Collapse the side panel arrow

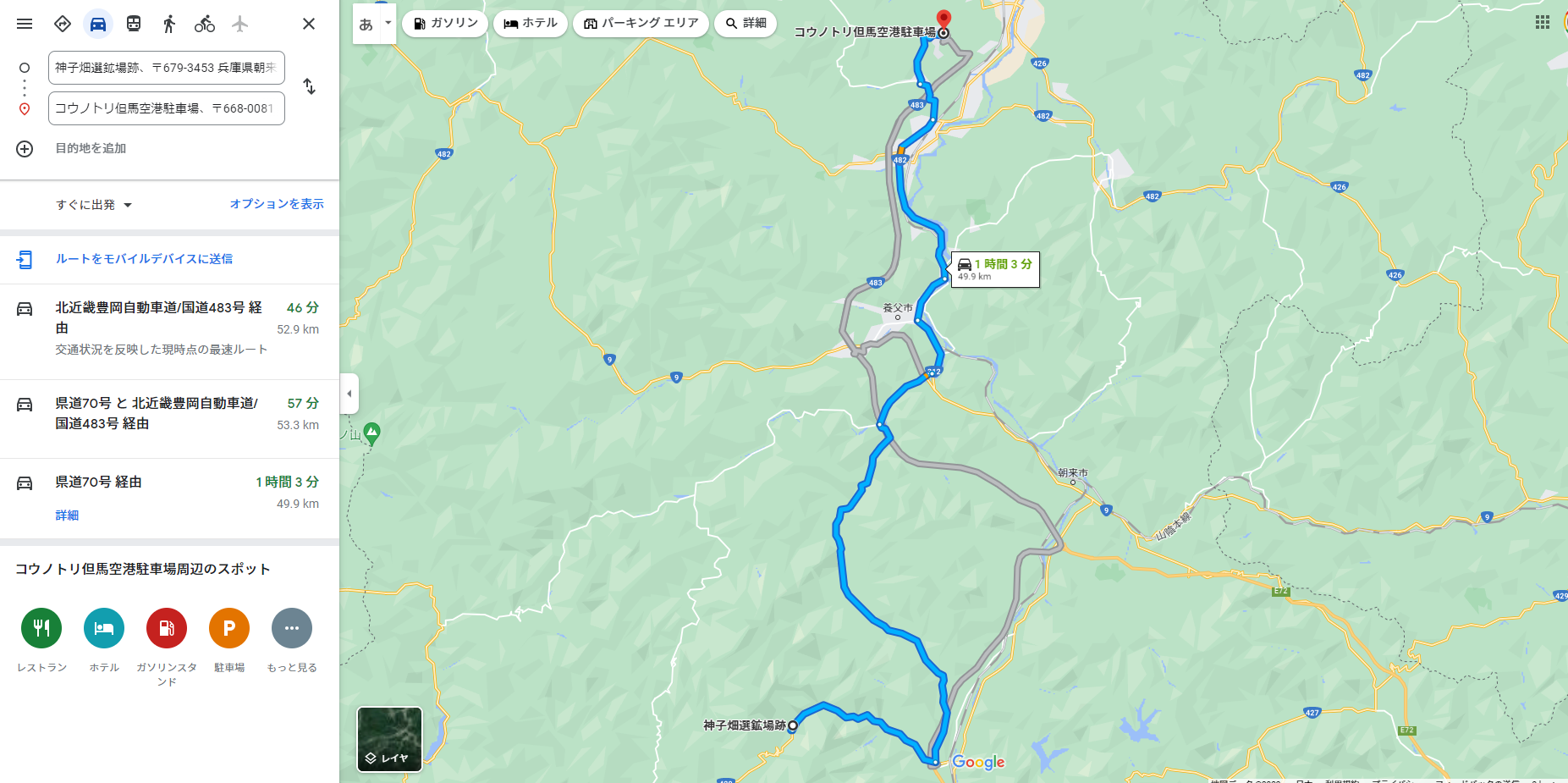(x=349, y=394)
